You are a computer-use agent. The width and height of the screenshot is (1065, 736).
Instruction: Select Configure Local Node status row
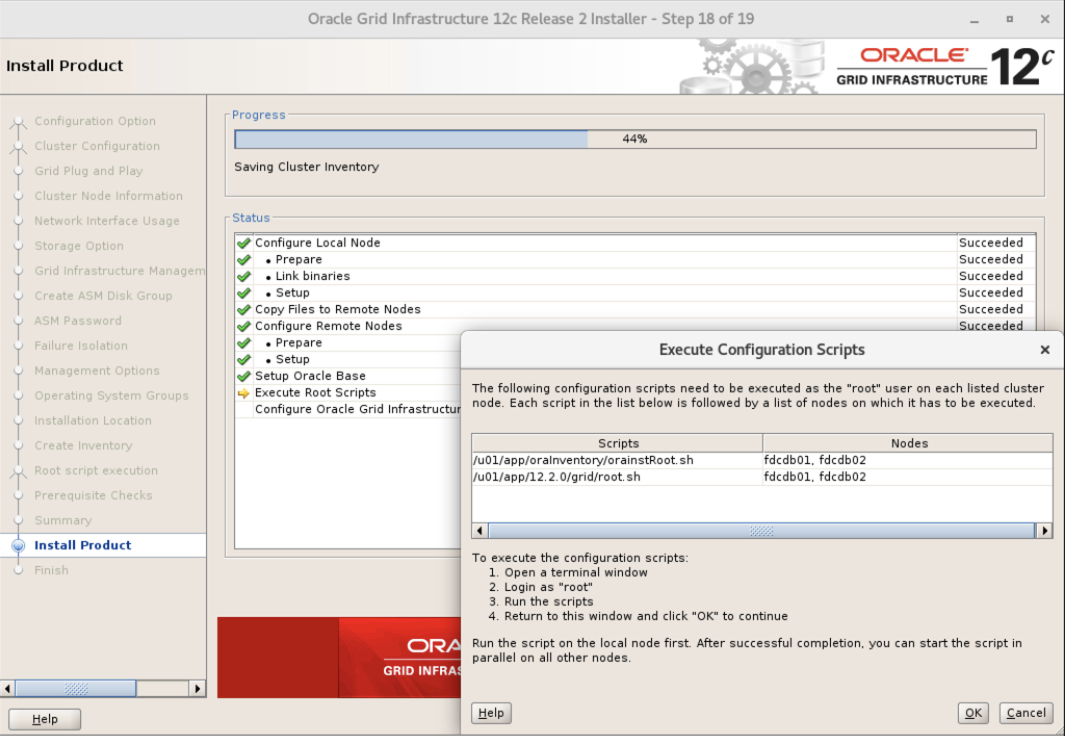click(x=635, y=242)
